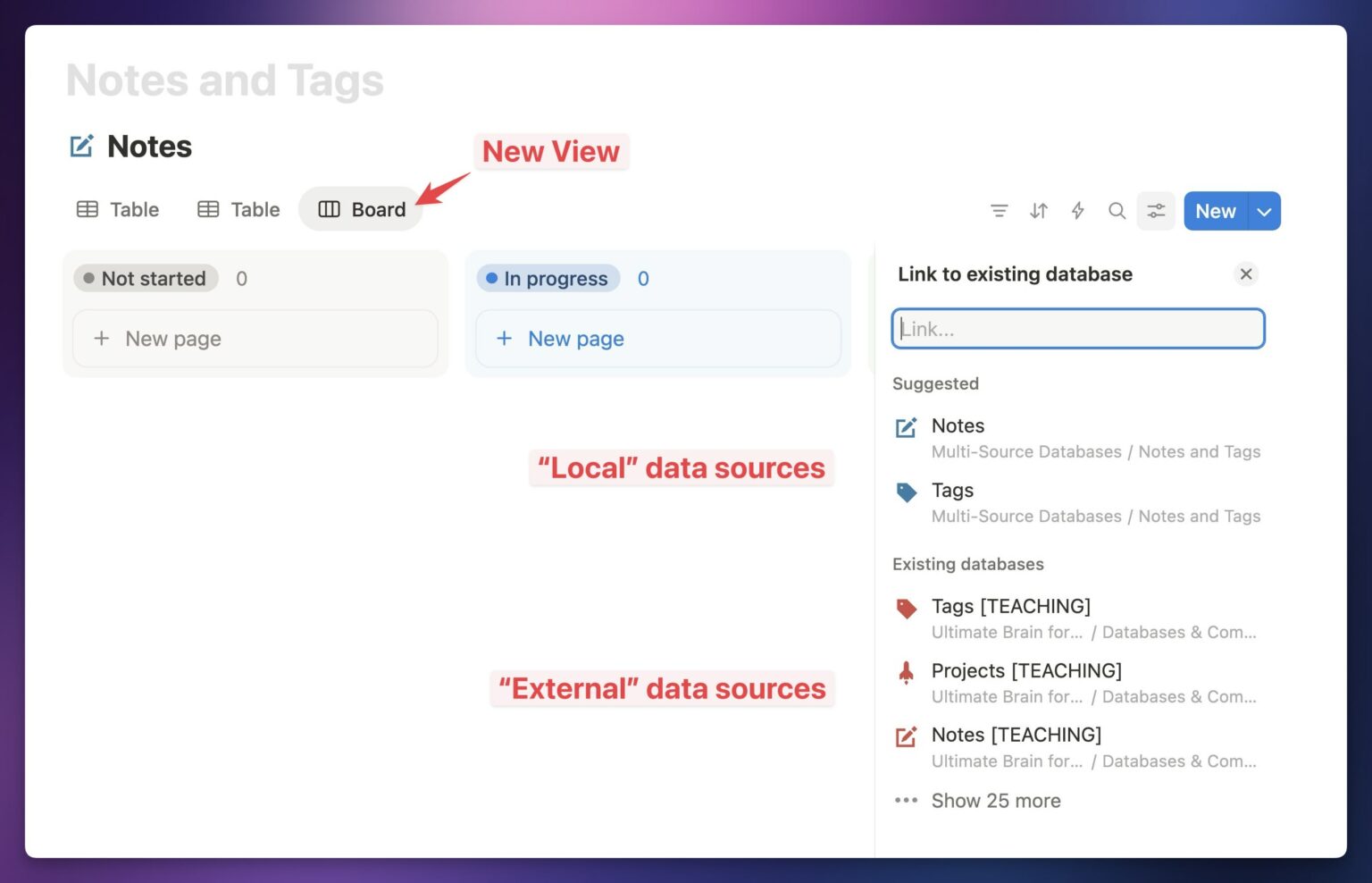Add New page under In progress

[658, 339]
